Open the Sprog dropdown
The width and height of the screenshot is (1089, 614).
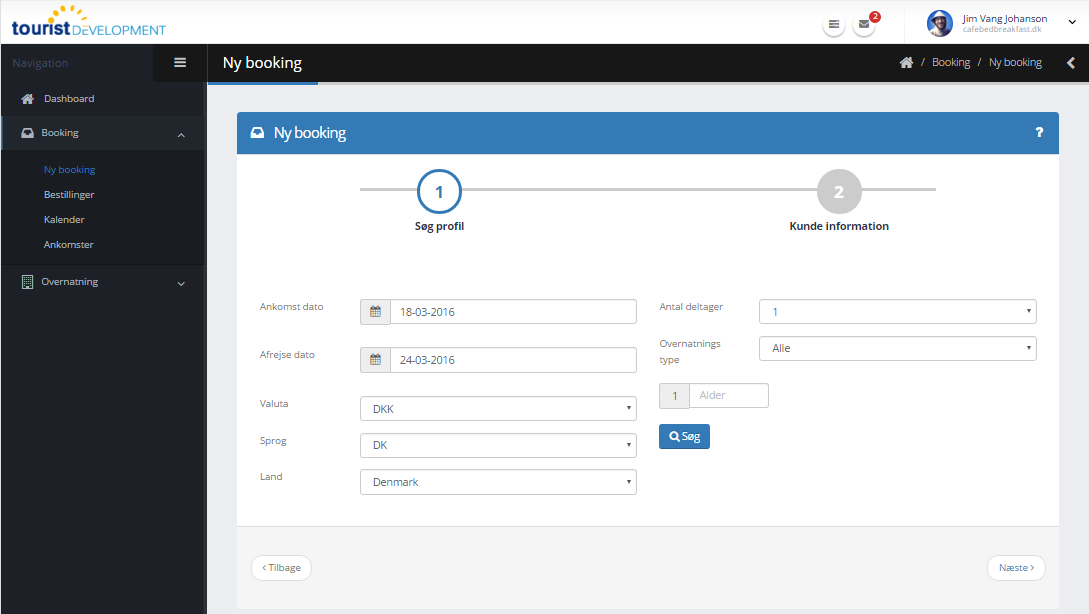498,445
